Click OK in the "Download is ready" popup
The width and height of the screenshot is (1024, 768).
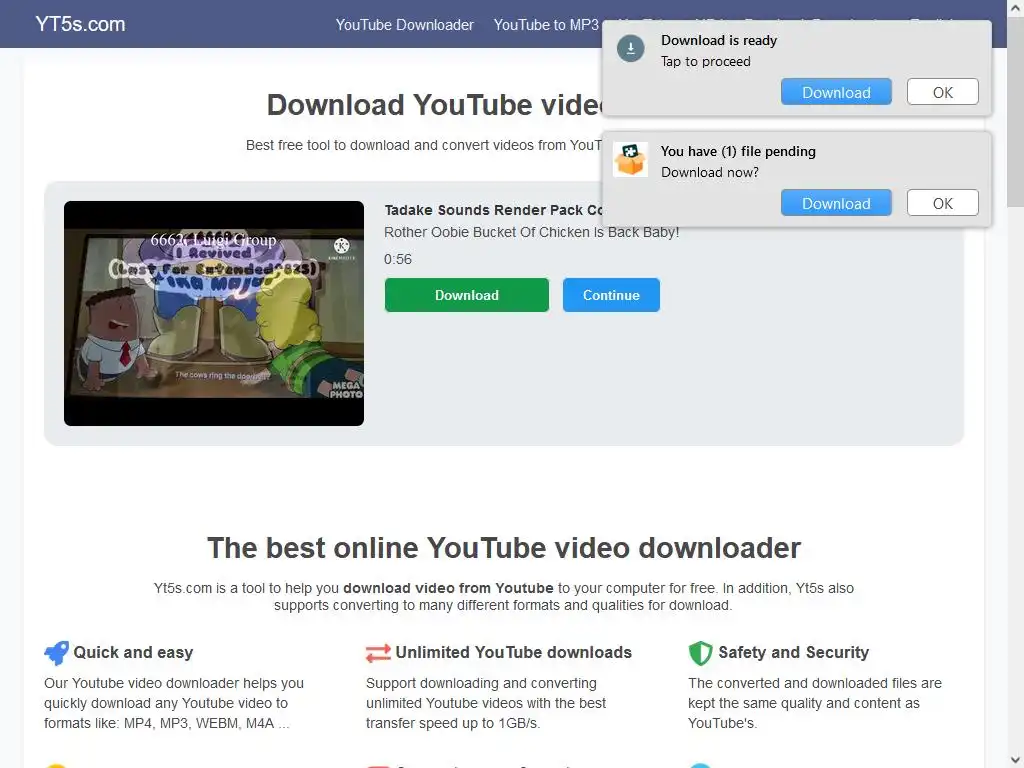pyautogui.click(x=942, y=92)
